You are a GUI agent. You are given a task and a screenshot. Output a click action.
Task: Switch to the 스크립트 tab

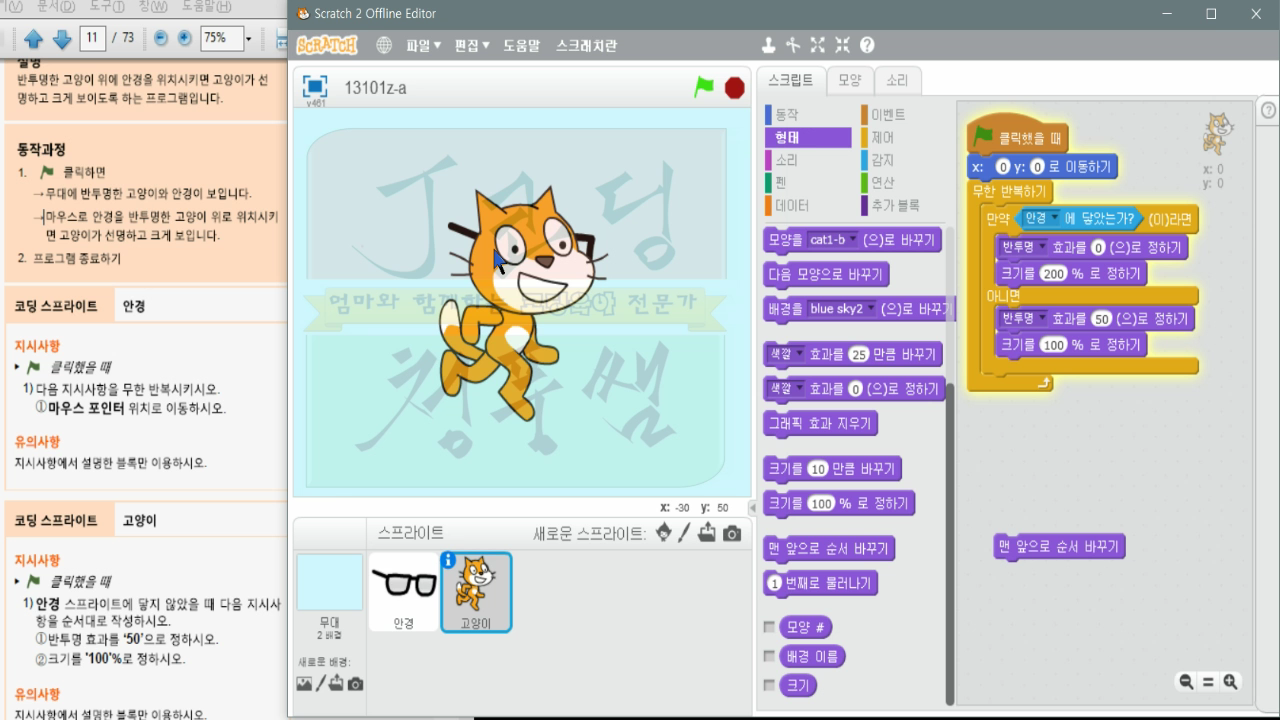(790, 81)
